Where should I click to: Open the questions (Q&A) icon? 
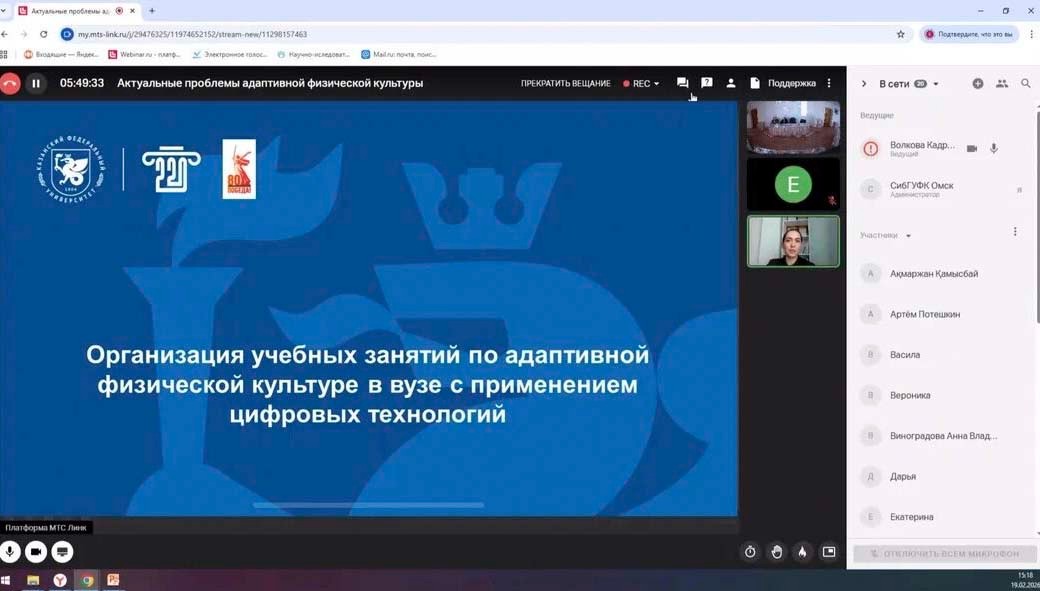tap(707, 83)
